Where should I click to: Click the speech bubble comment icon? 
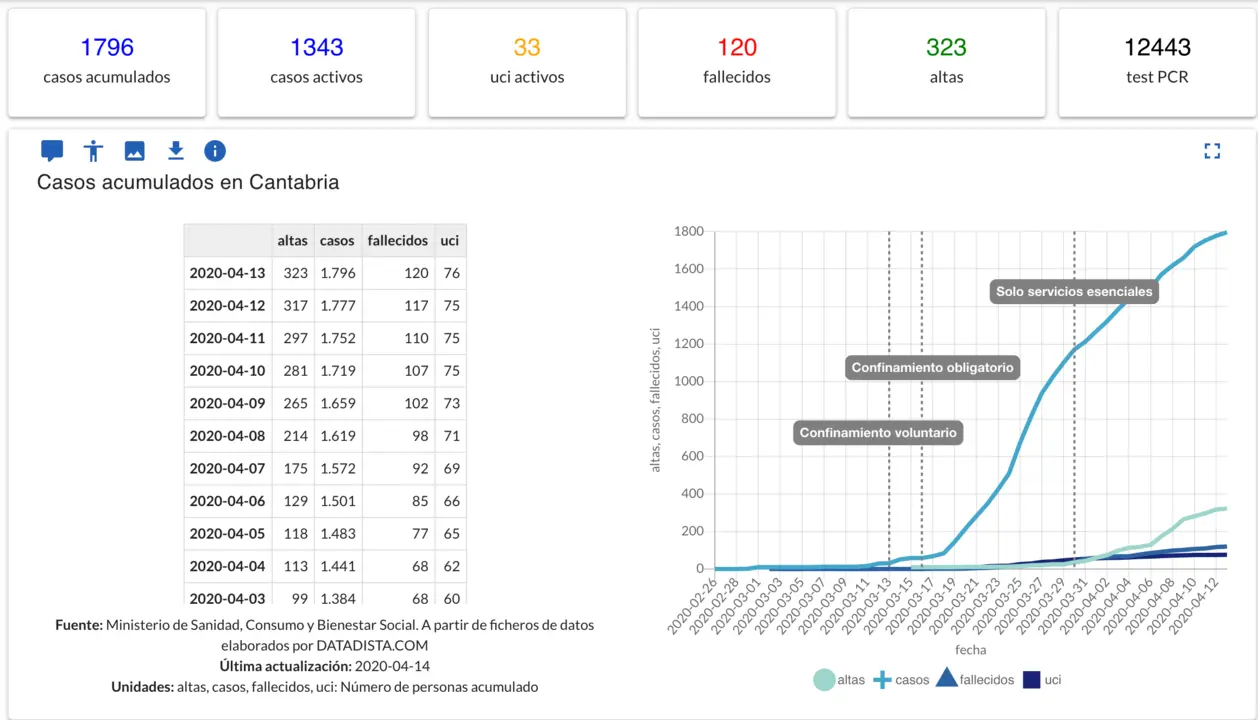pos(52,151)
